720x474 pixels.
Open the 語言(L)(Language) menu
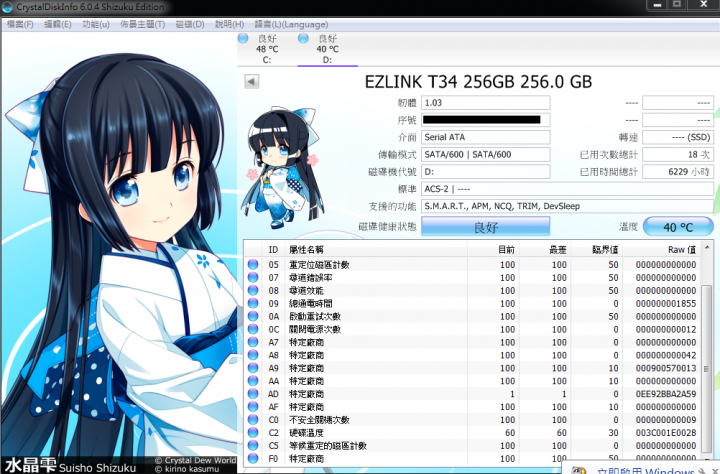(291, 24)
